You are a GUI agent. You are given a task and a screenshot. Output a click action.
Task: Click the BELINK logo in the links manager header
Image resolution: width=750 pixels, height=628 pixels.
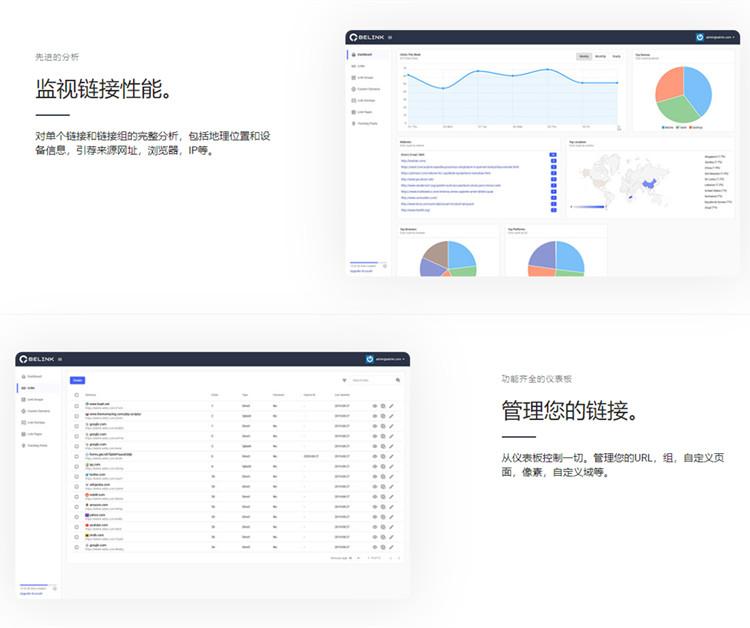(36, 359)
